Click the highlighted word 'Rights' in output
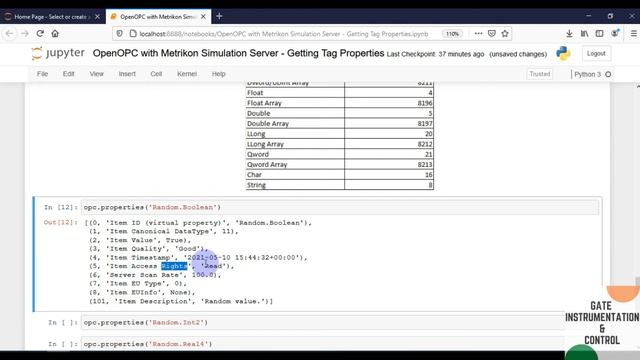640x360 pixels. point(174,266)
